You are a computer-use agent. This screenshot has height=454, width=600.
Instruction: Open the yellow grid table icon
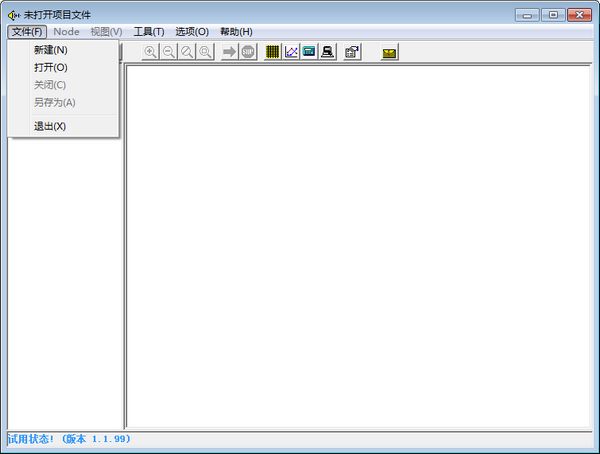click(x=273, y=52)
